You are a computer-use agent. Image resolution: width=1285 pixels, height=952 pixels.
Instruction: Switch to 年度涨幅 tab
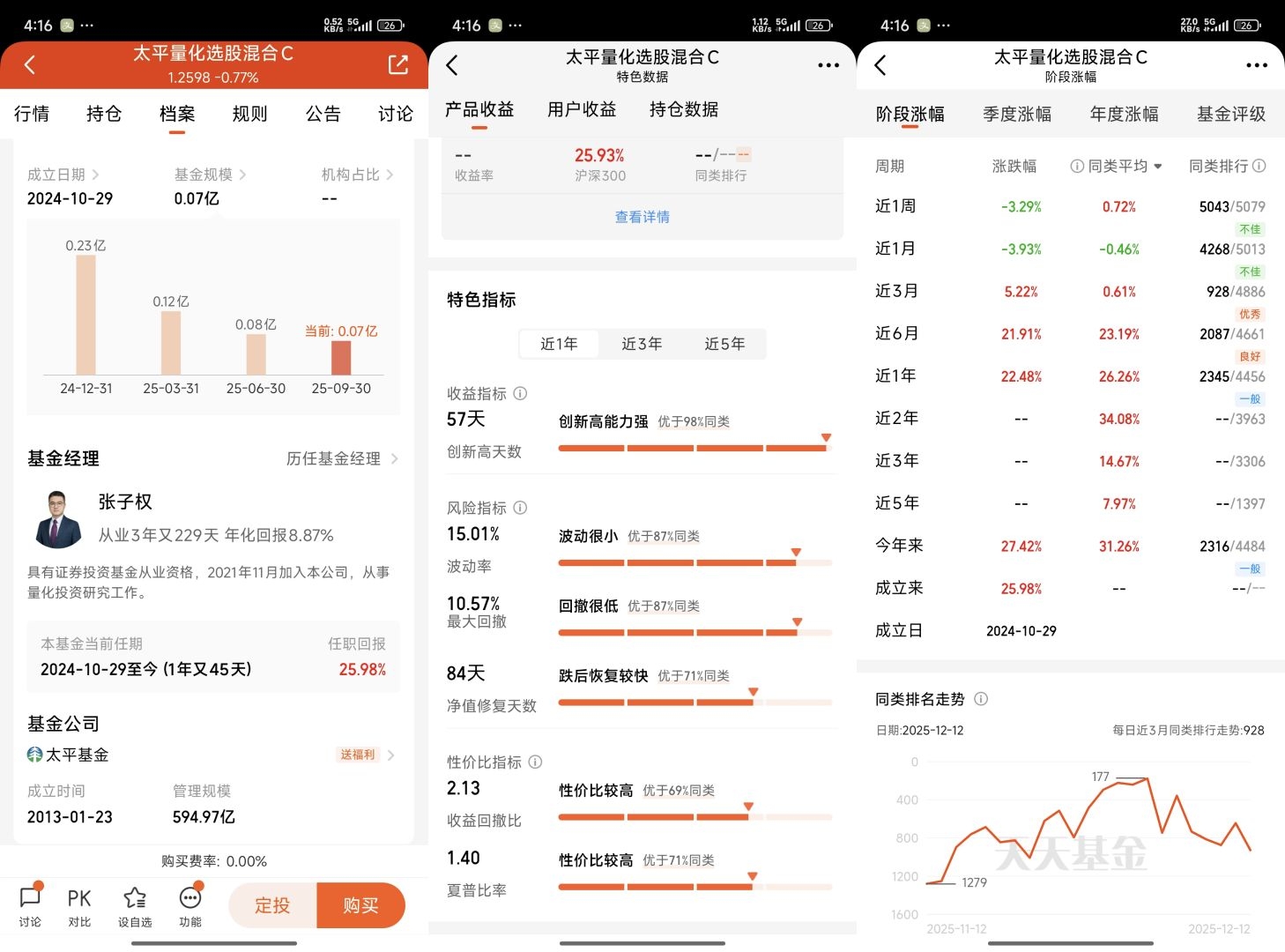point(1125,114)
